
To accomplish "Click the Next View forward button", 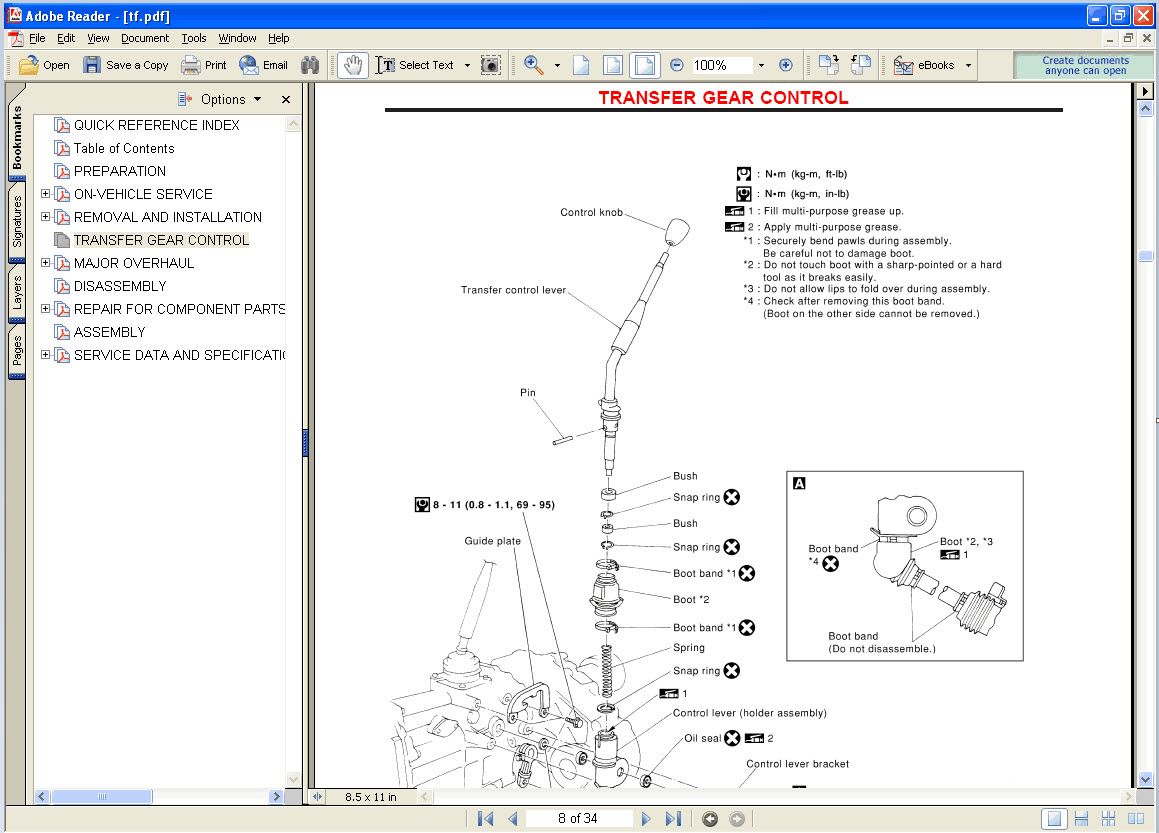I will click(x=737, y=818).
